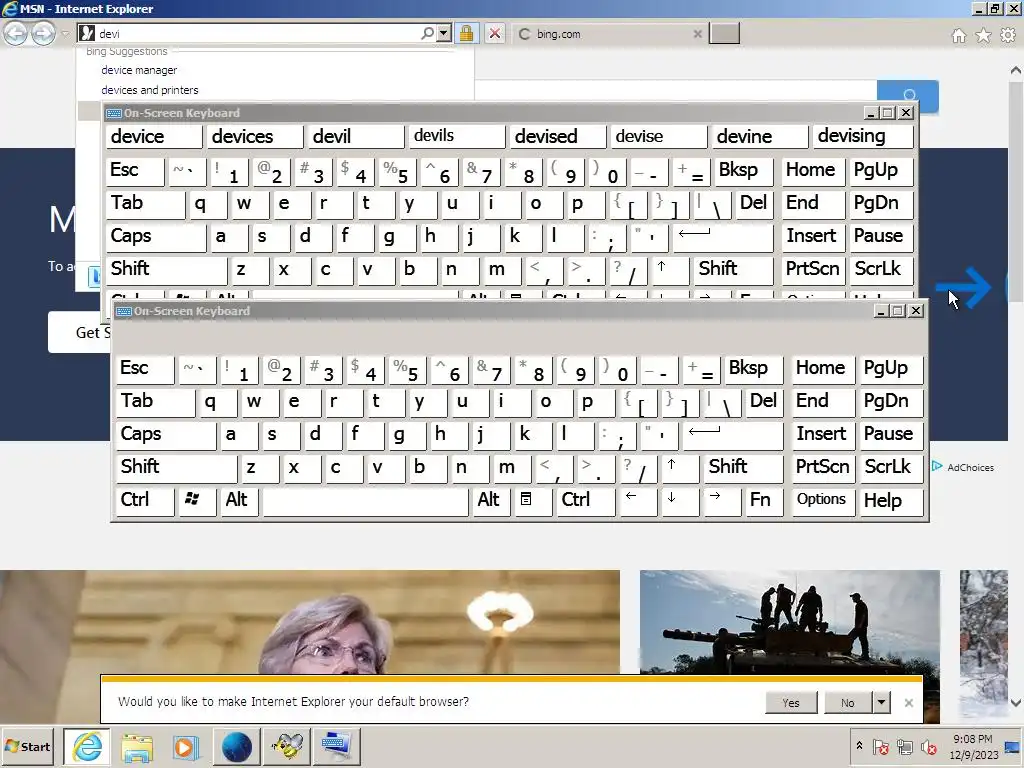Open a new blank tab
Image resolution: width=1024 pixels, height=768 pixels.
point(724,33)
